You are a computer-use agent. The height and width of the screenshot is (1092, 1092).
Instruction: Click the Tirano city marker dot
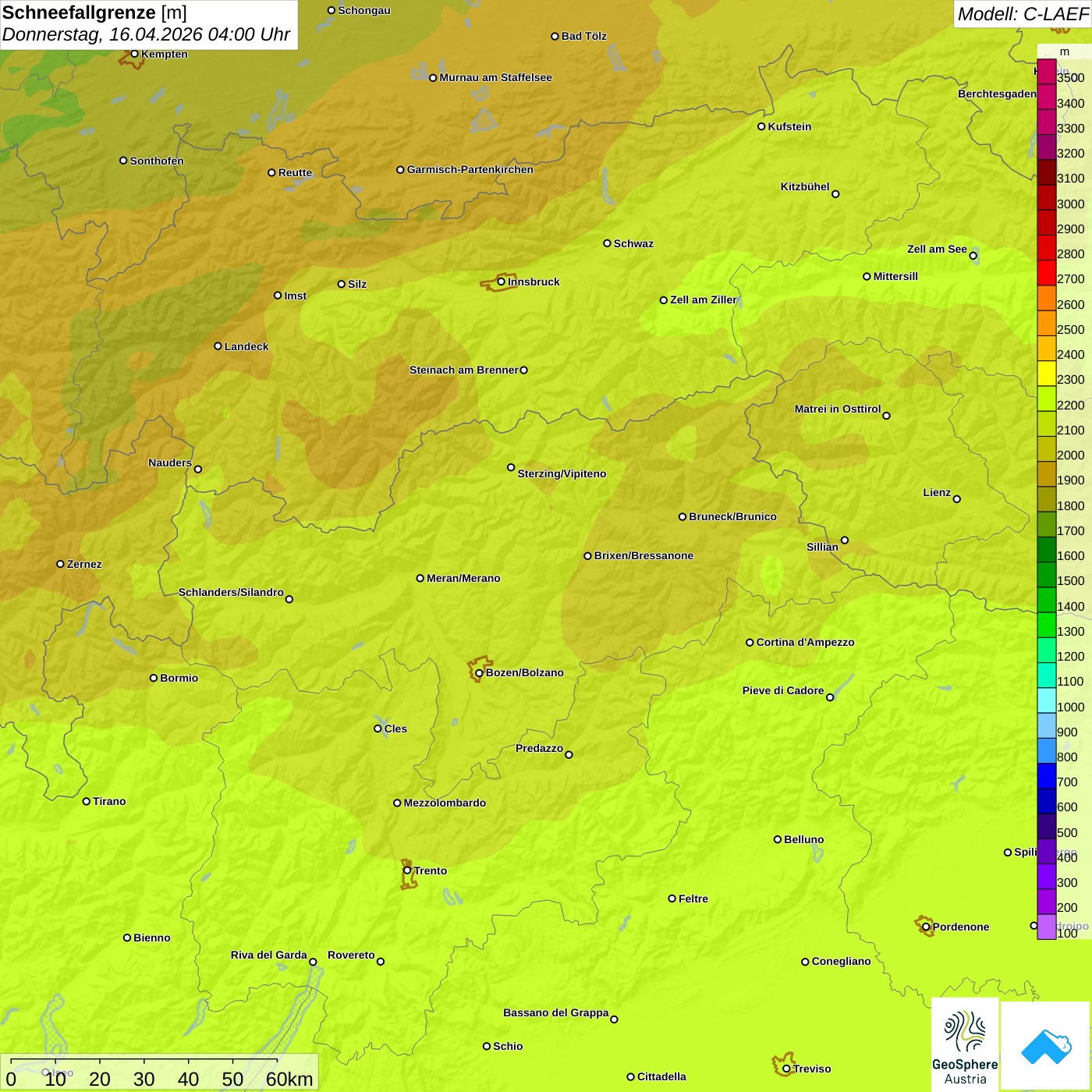coord(87,801)
